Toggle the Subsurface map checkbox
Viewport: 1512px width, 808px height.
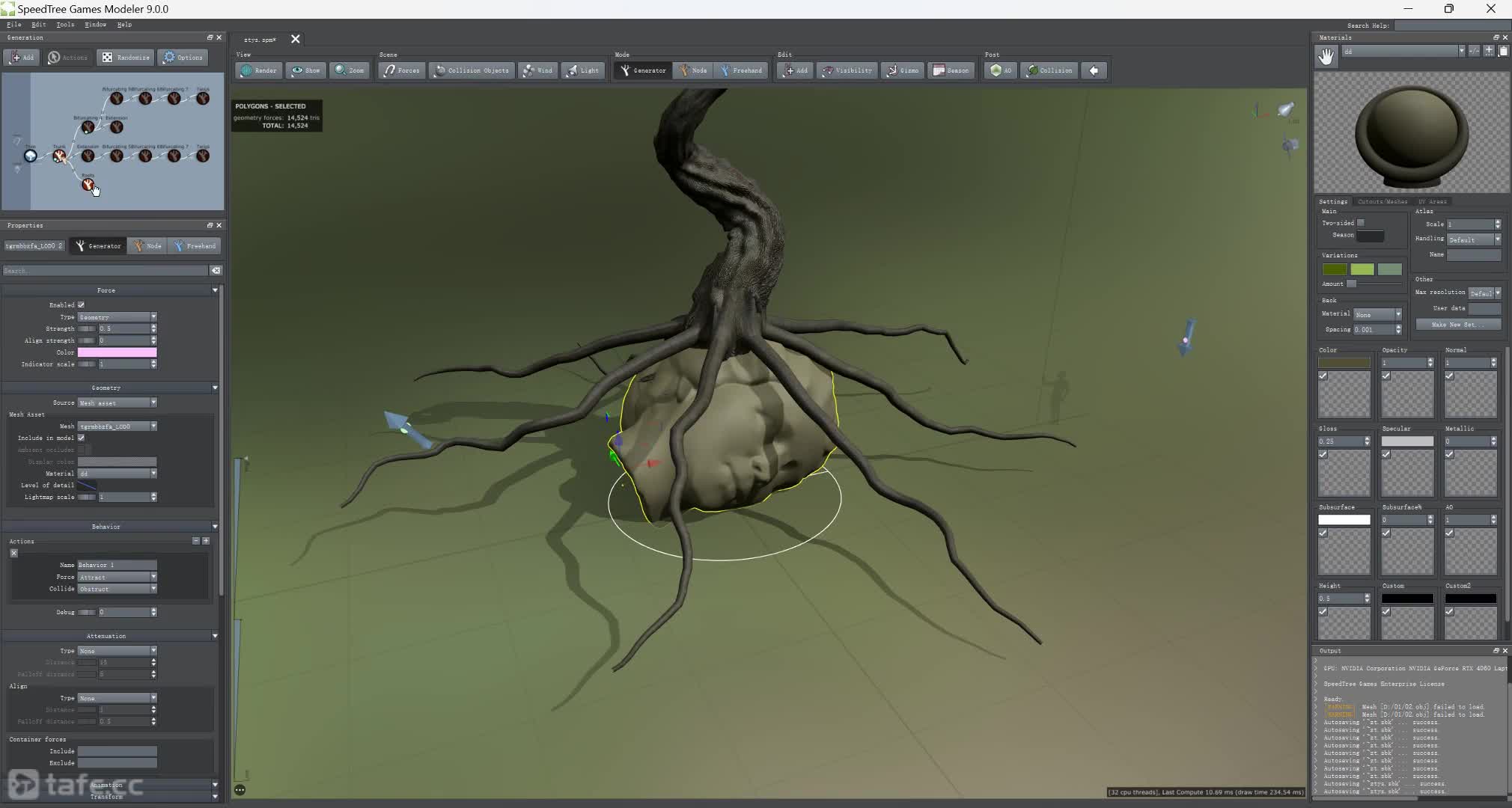pyautogui.click(x=1323, y=533)
